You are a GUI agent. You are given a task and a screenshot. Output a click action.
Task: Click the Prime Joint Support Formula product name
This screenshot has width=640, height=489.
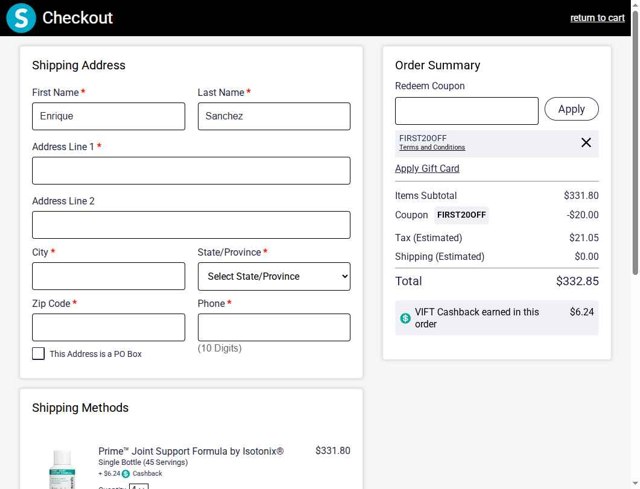[191, 451]
